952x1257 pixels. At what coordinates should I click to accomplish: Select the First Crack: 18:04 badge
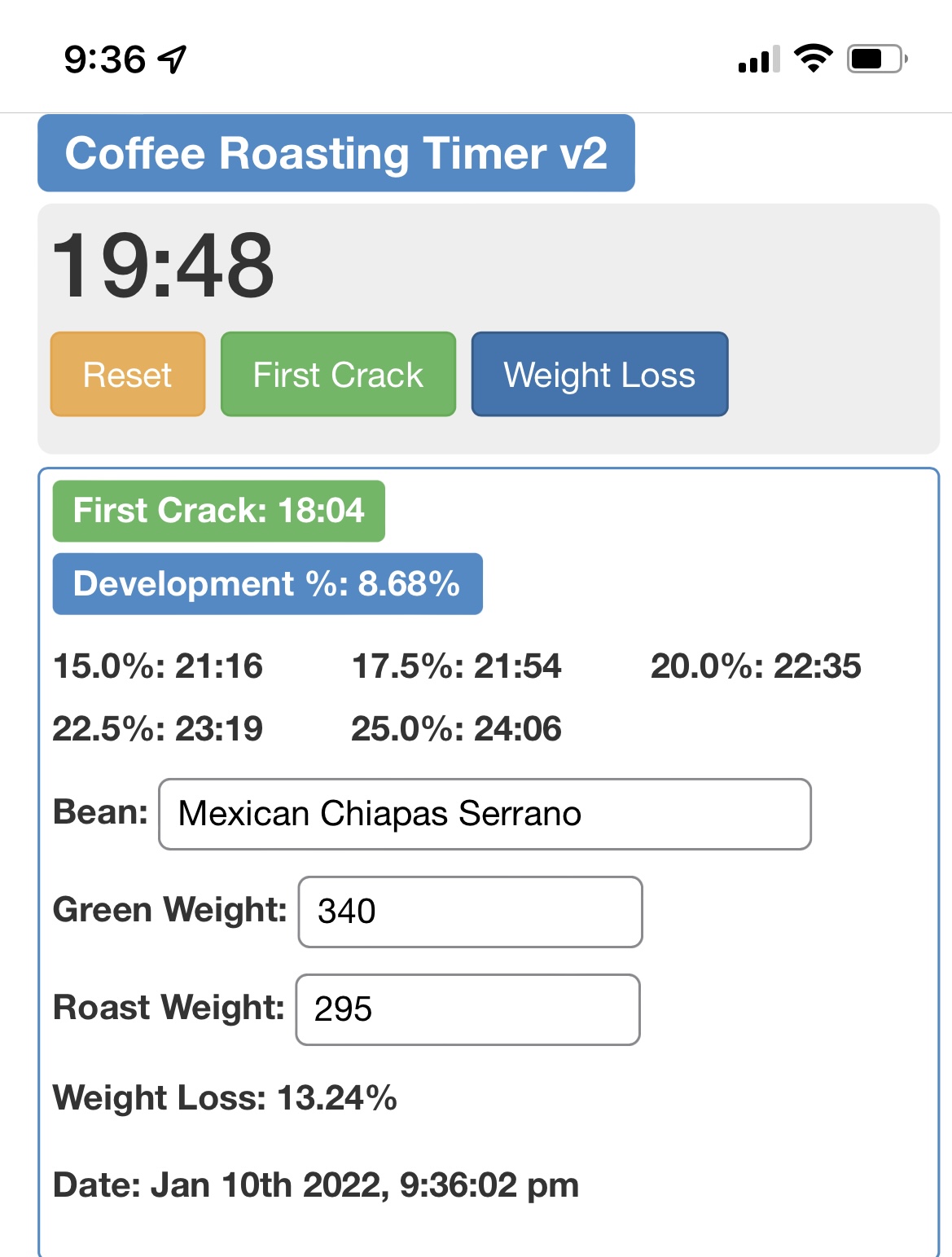click(219, 511)
